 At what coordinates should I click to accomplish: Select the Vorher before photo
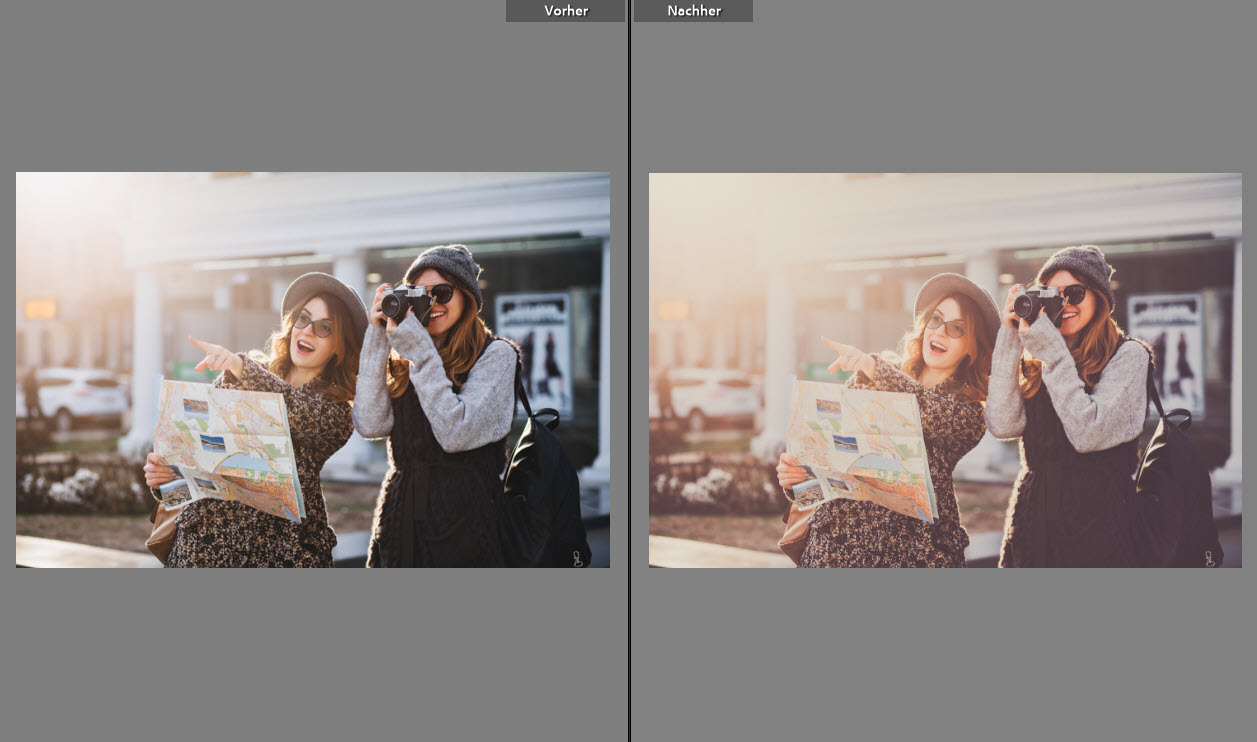313,370
